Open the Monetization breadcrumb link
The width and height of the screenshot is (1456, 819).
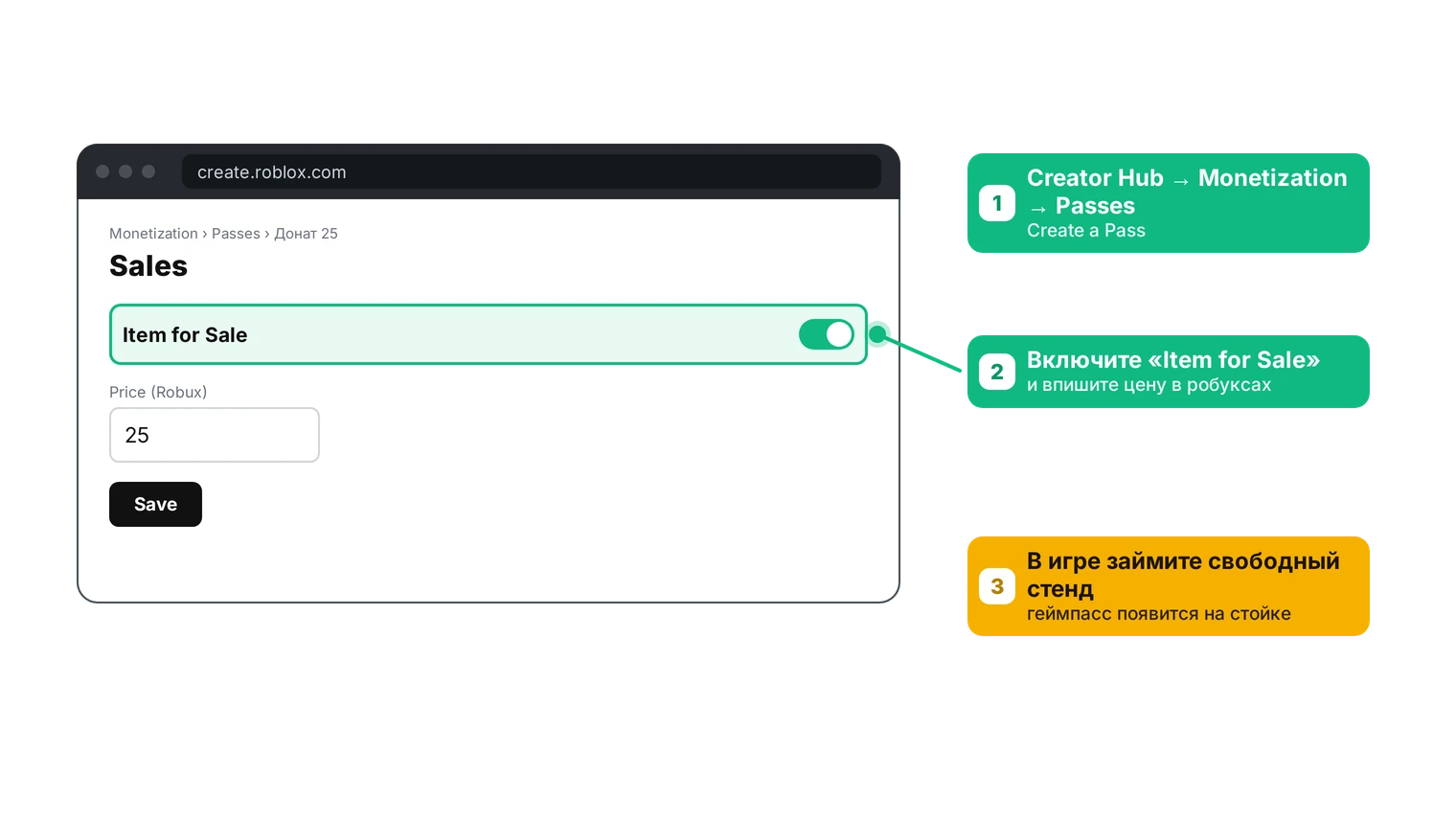[x=153, y=234]
